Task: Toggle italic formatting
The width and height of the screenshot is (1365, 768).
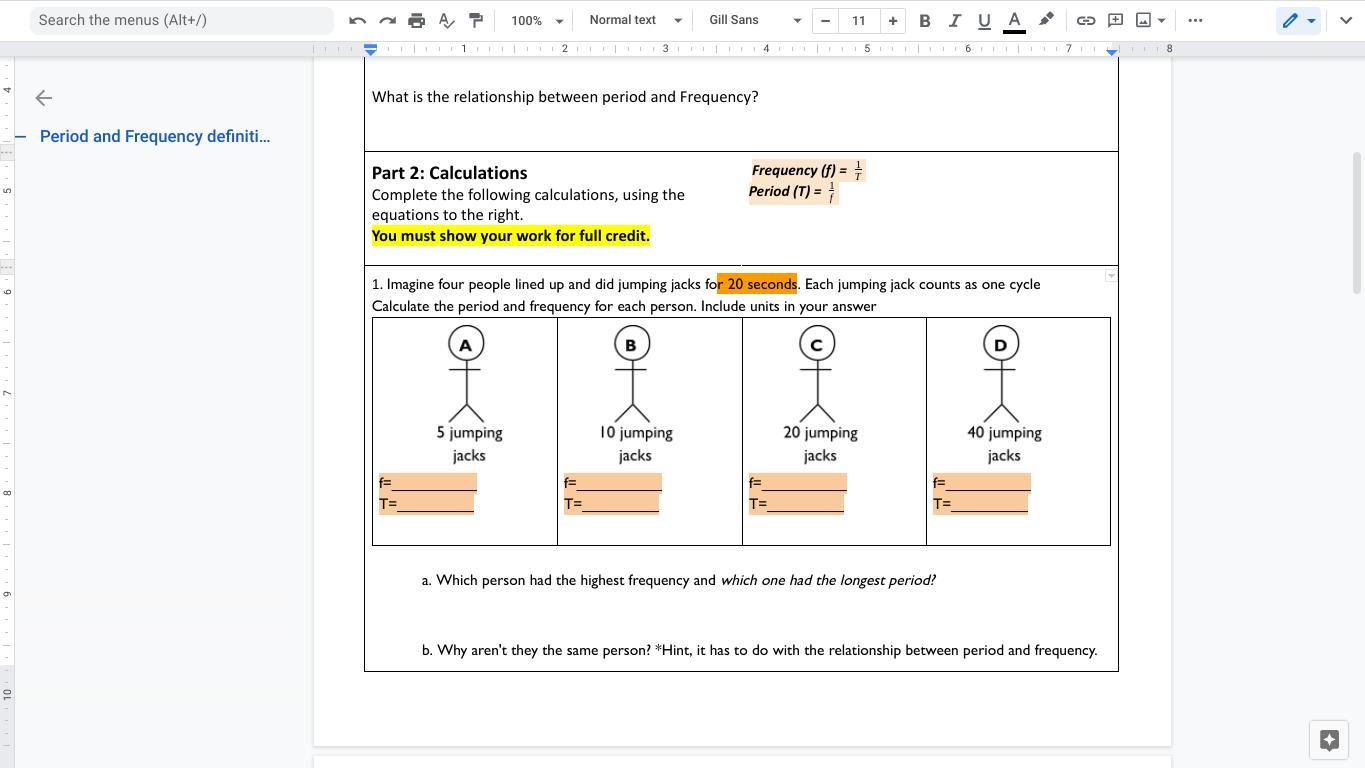Action: point(954,20)
